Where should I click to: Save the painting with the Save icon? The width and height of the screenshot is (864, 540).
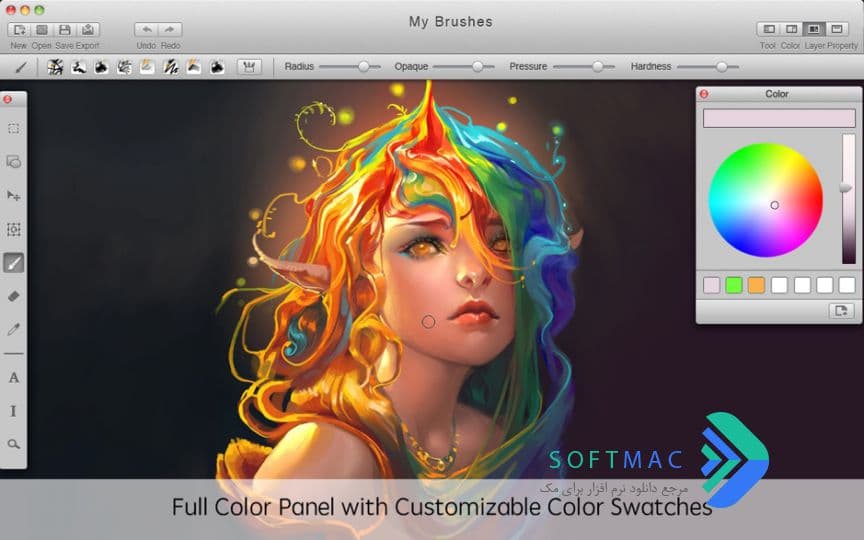click(65, 30)
